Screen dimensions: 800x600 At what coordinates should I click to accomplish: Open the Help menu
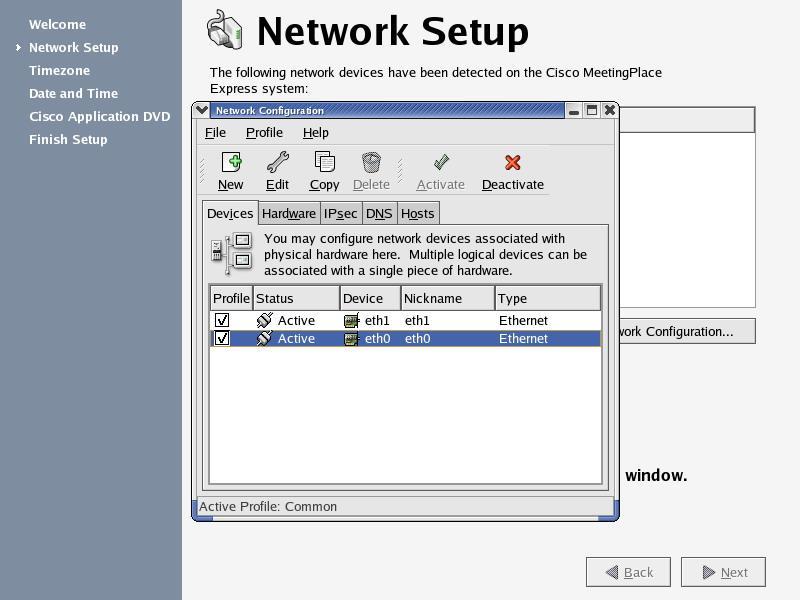pos(316,133)
